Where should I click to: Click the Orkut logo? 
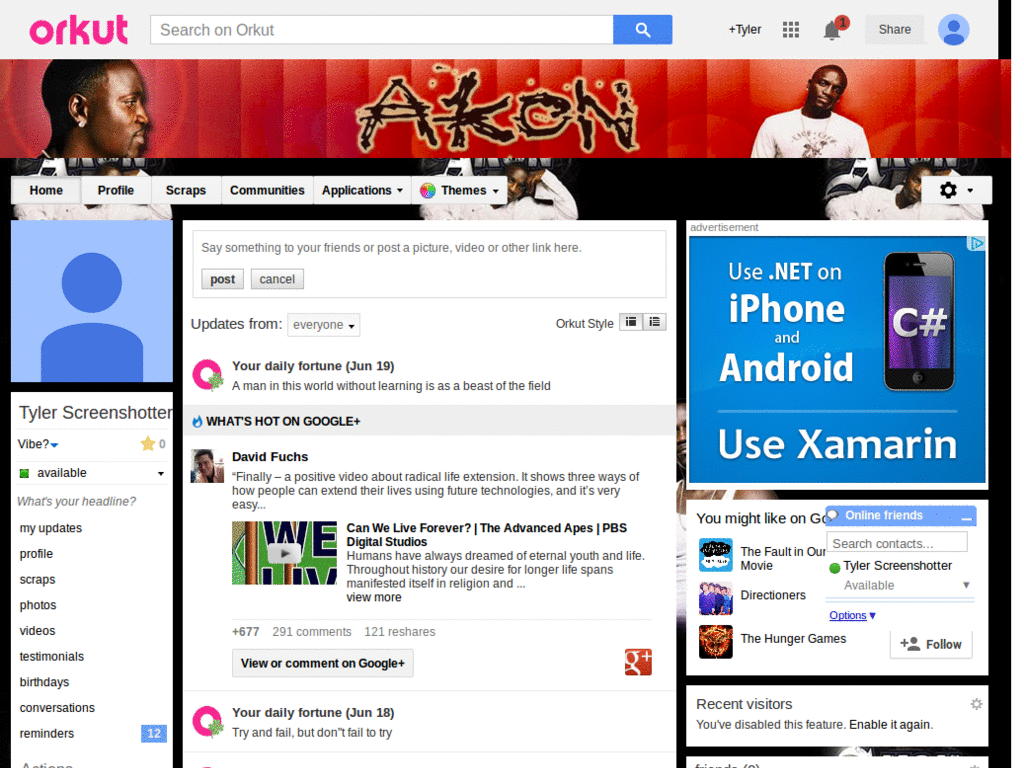click(x=78, y=30)
